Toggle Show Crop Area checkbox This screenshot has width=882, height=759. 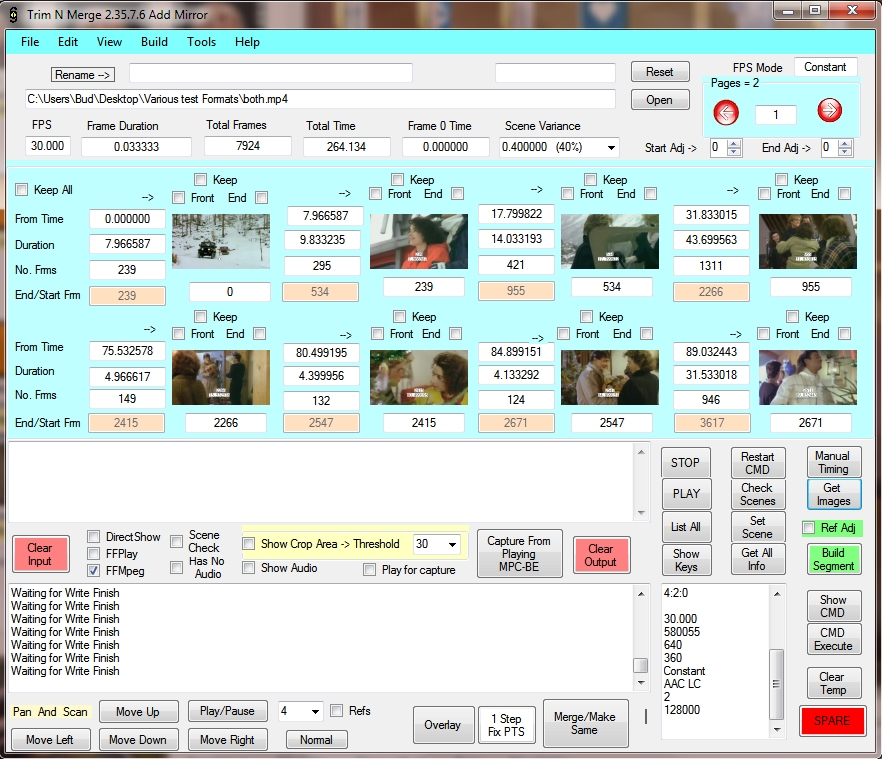[248, 544]
